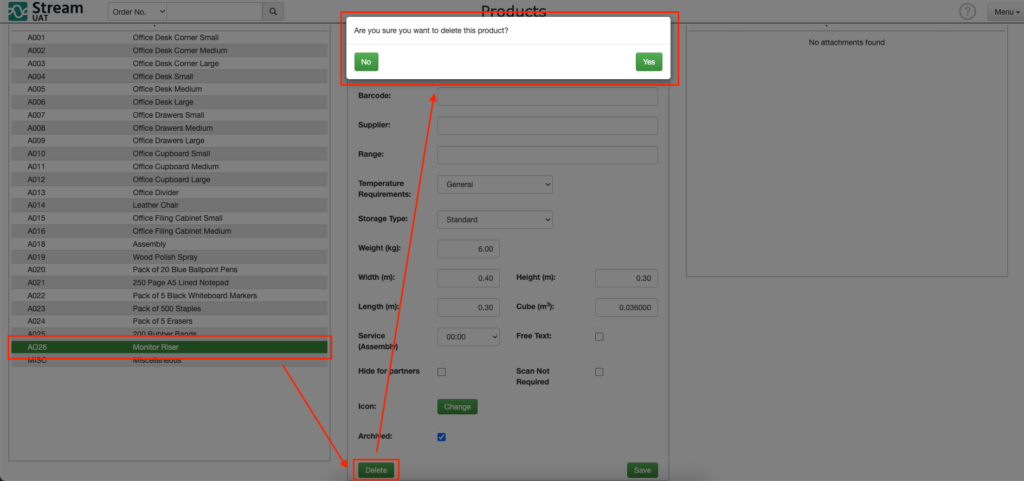Select the Leather Chair product row
The image size is (1024, 481).
coord(169,205)
